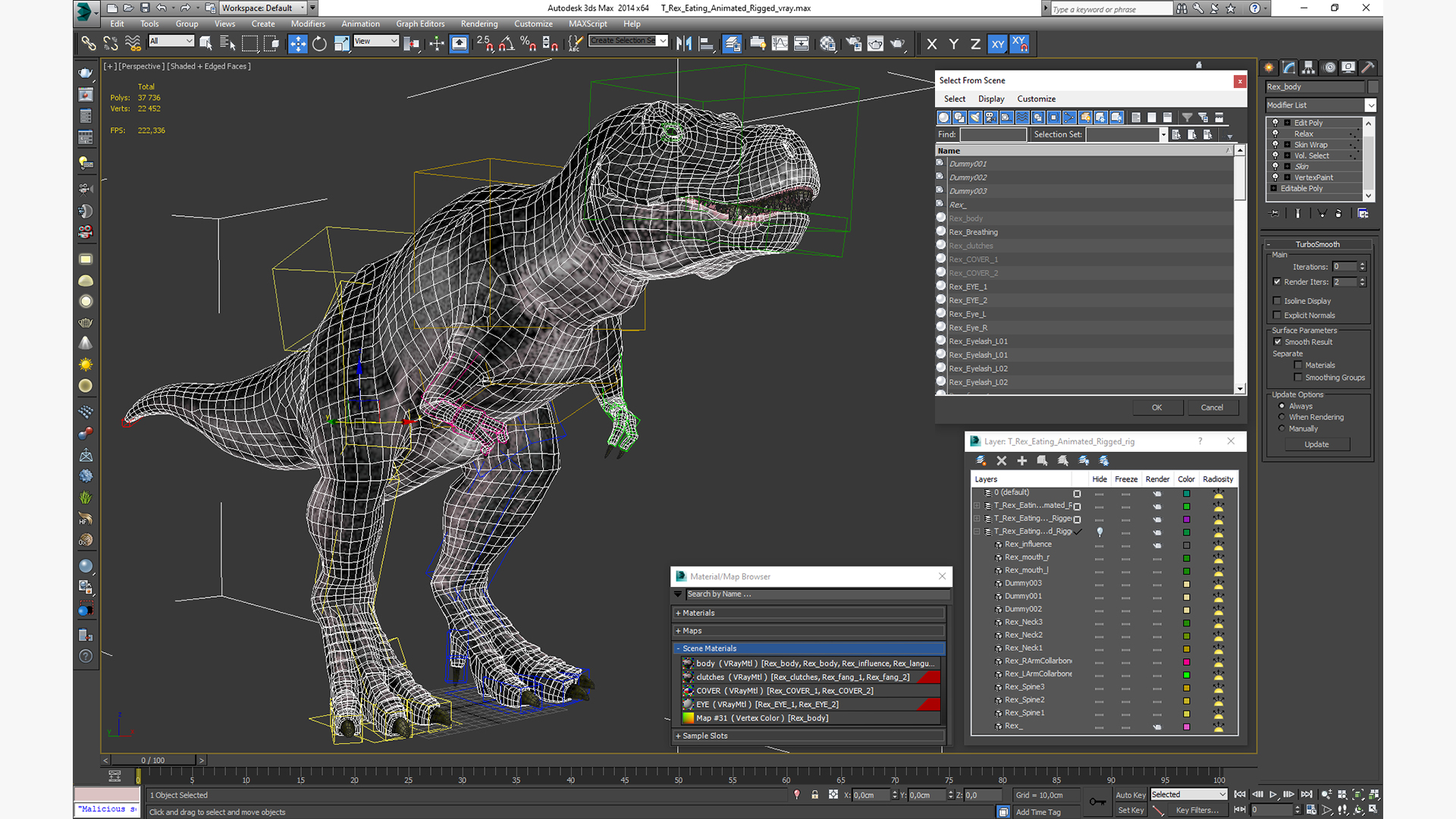Click the magenta color swatch for Rex_RArmCollarbone

pyautogui.click(x=1186, y=662)
